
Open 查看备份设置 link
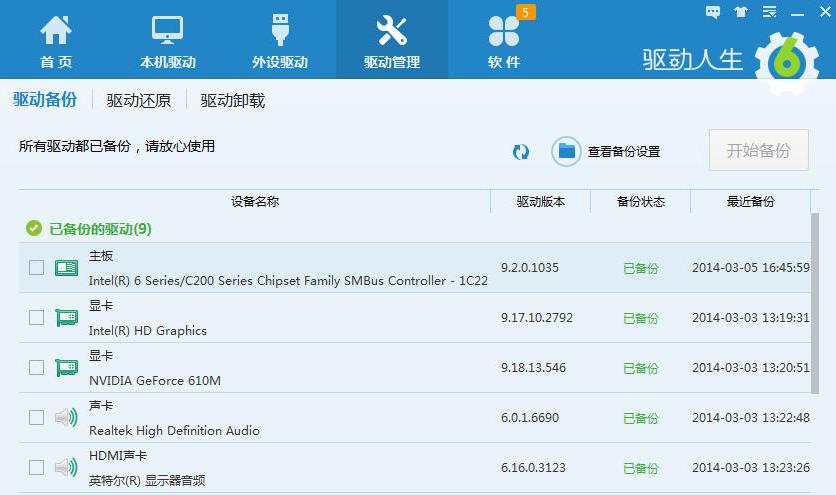[623, 152]
